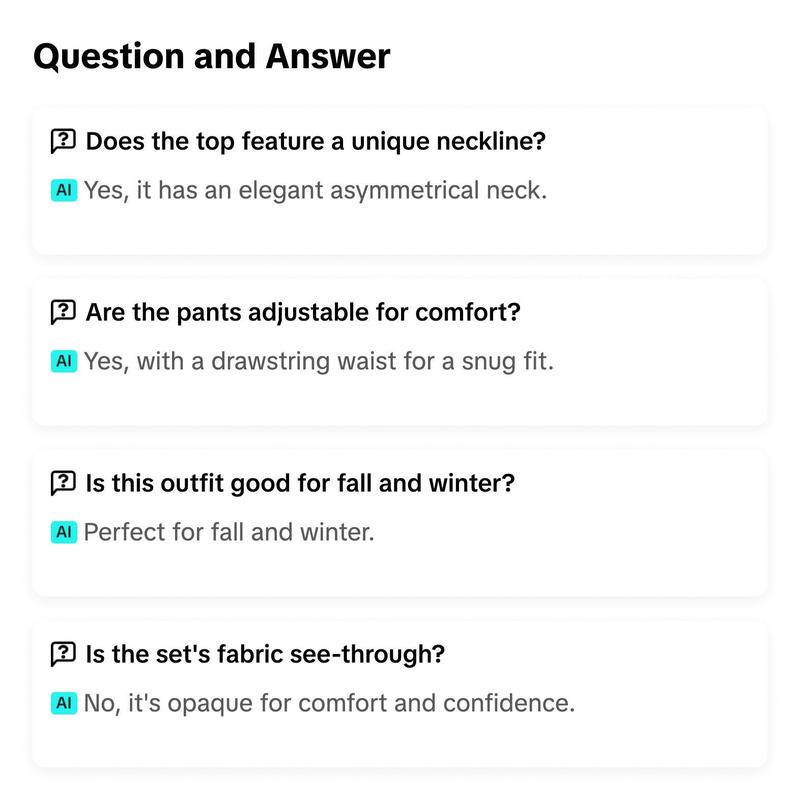Open 'Is this outfit good for fall and winter?'
800x800 pixels.
(300, 483)
